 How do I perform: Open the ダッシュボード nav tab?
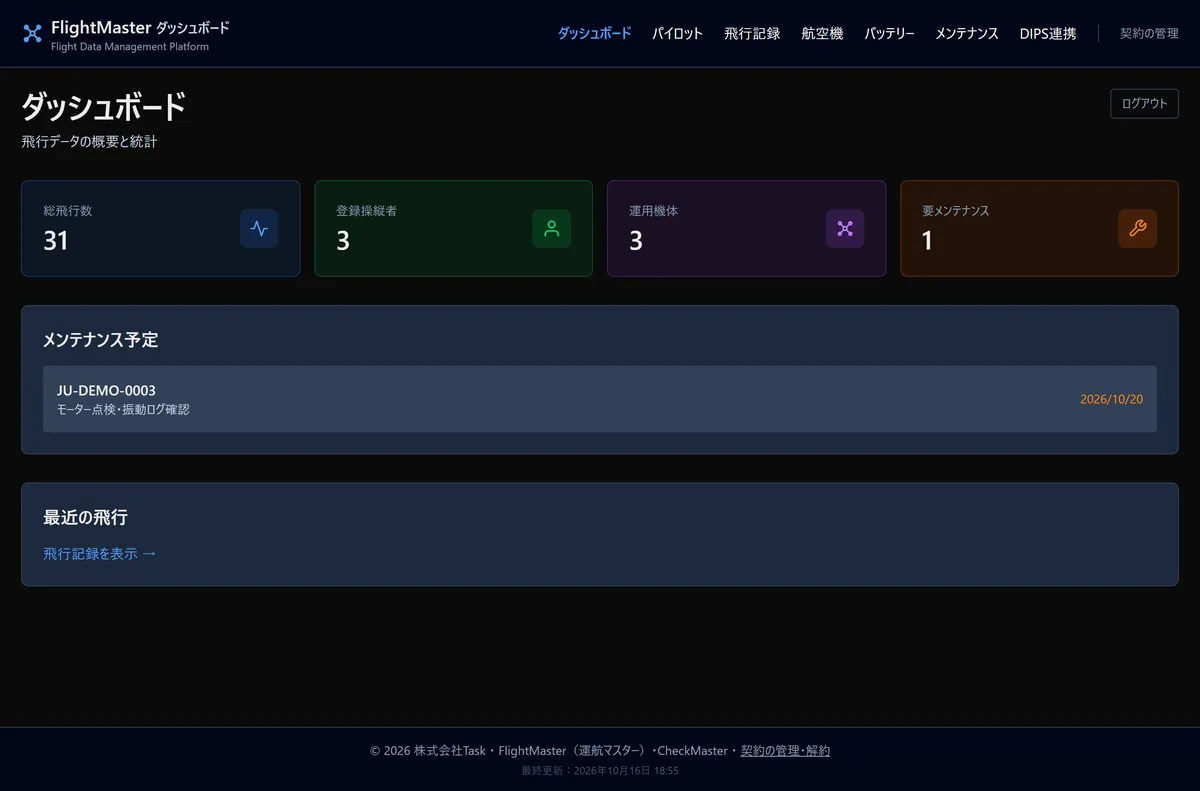click(x=594, y=33)
